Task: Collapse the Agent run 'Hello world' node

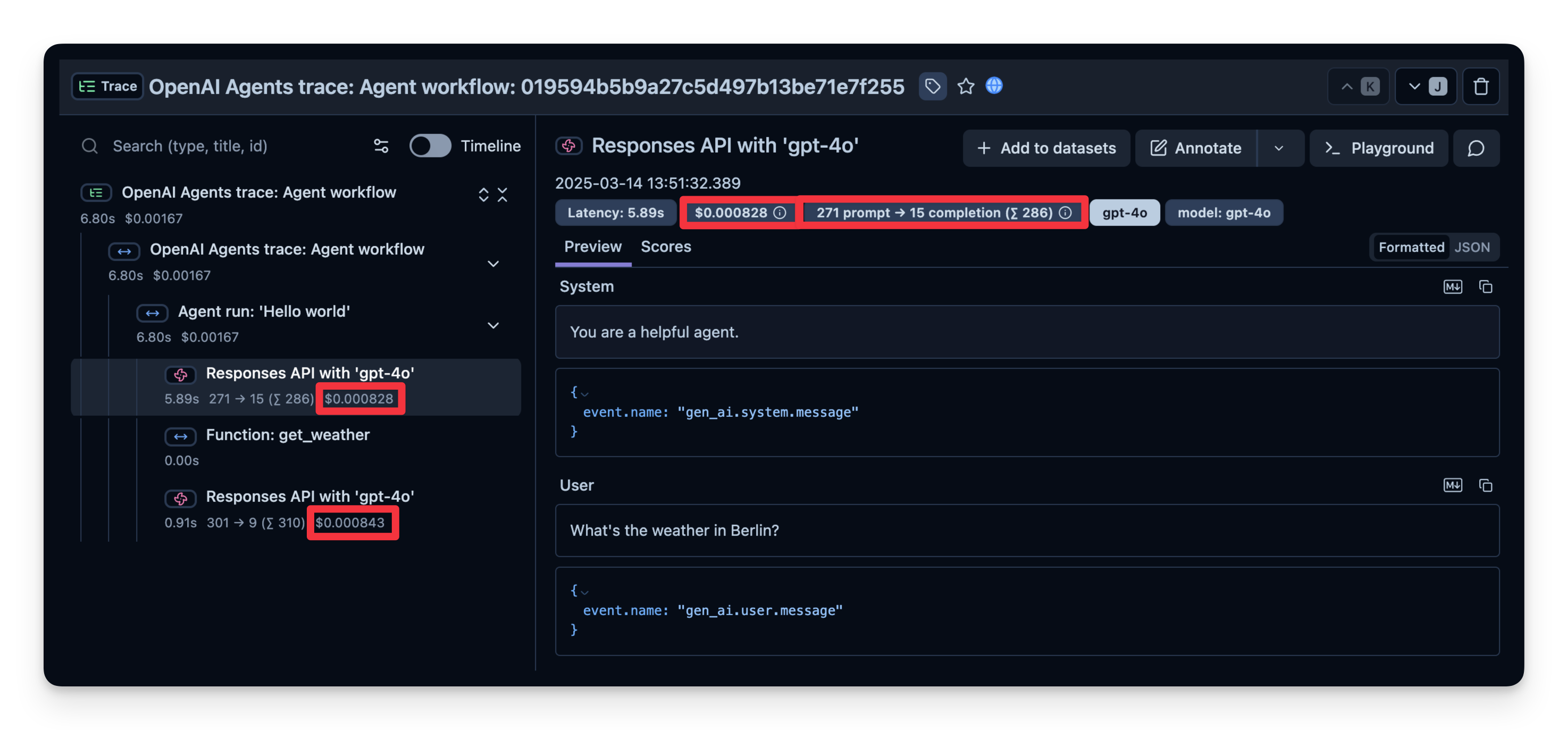Action: (x=493, y=325)
